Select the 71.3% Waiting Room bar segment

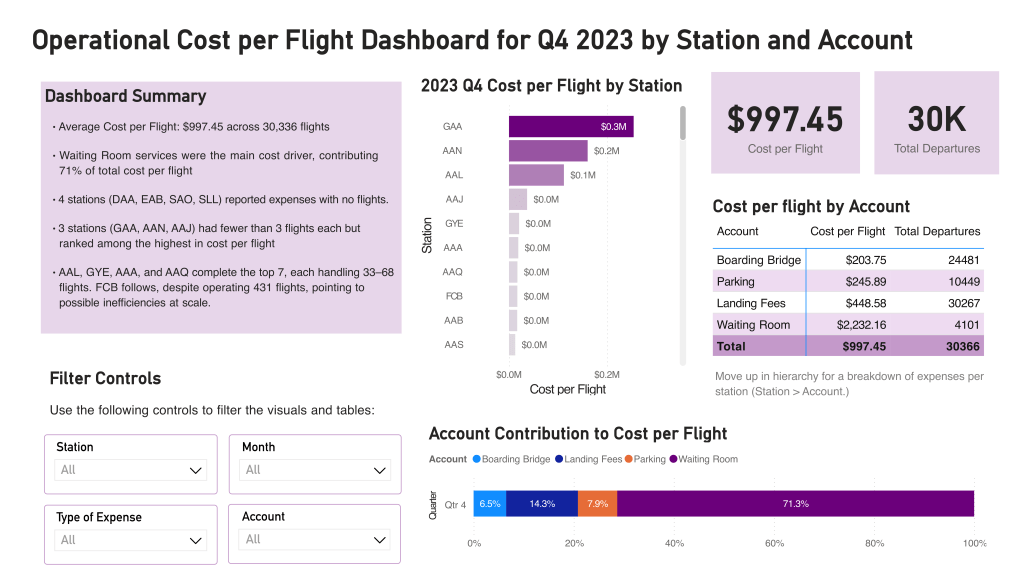(795, 504)
